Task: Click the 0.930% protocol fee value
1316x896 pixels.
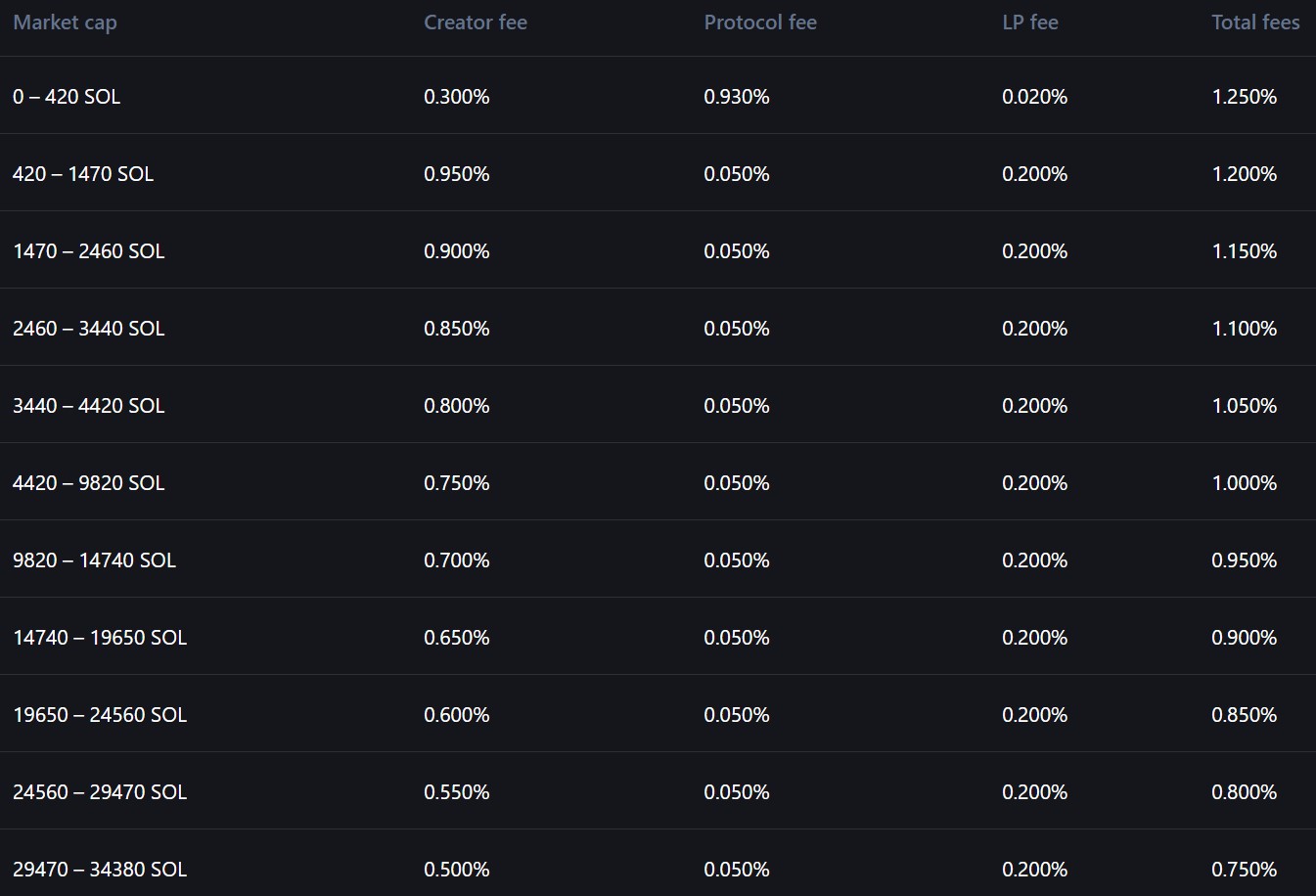Action: pos(736,97)
